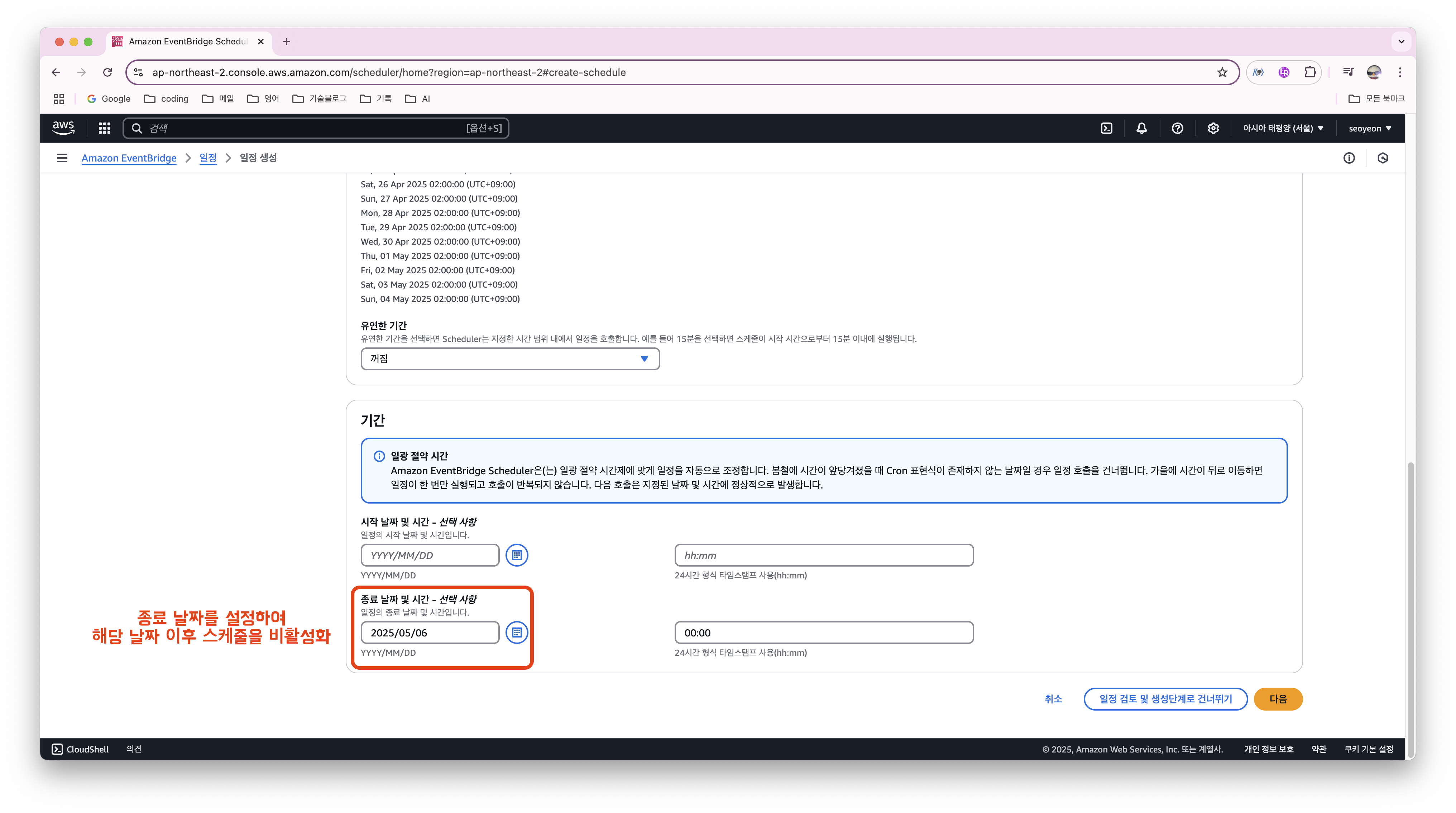The width and height of the screenshot is (1456, 813).
Task: Open the notifications bell
Action: click(x=1141, y=128)
